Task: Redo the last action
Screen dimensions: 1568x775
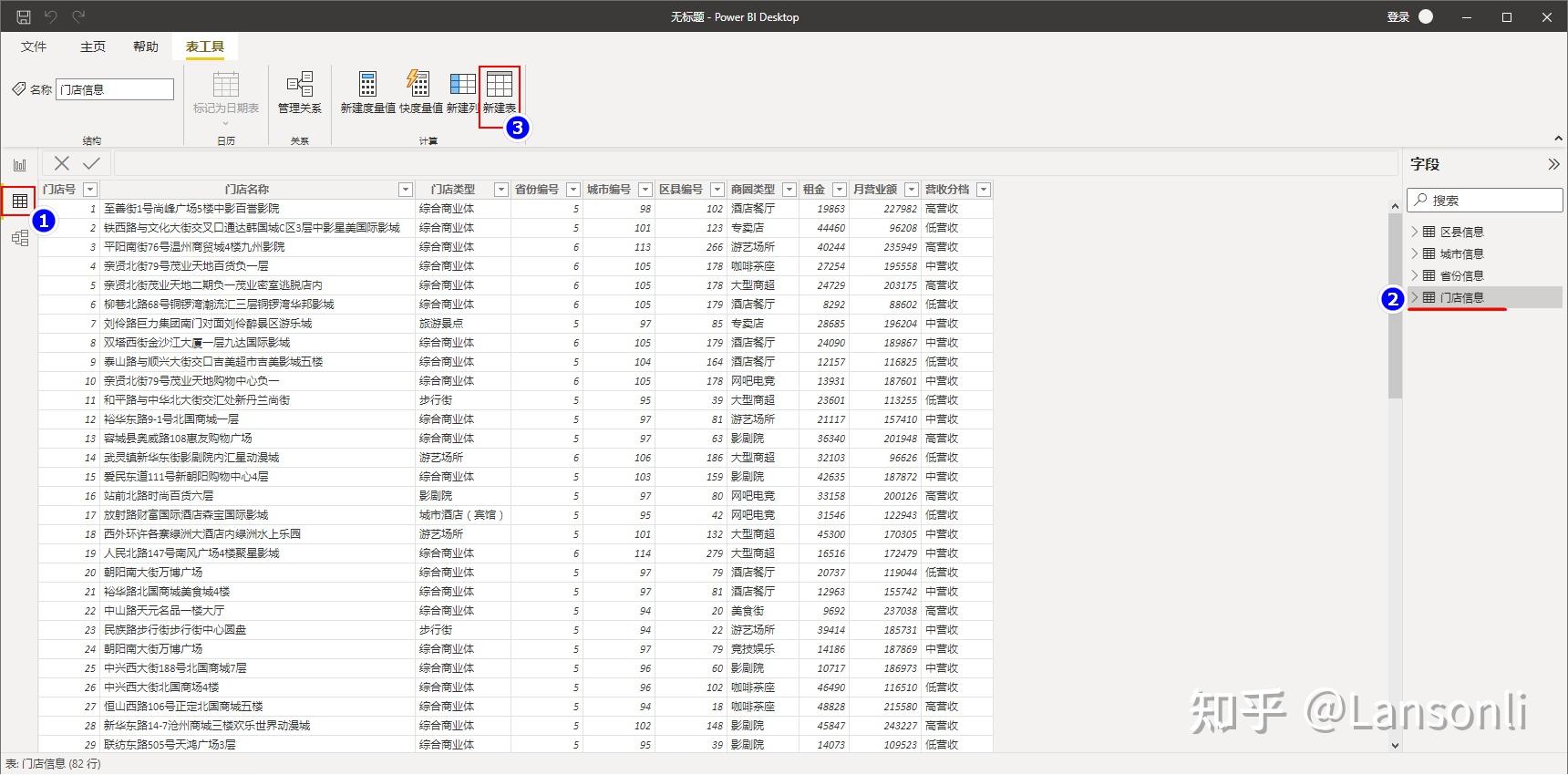Action: (x=79, y=16)
